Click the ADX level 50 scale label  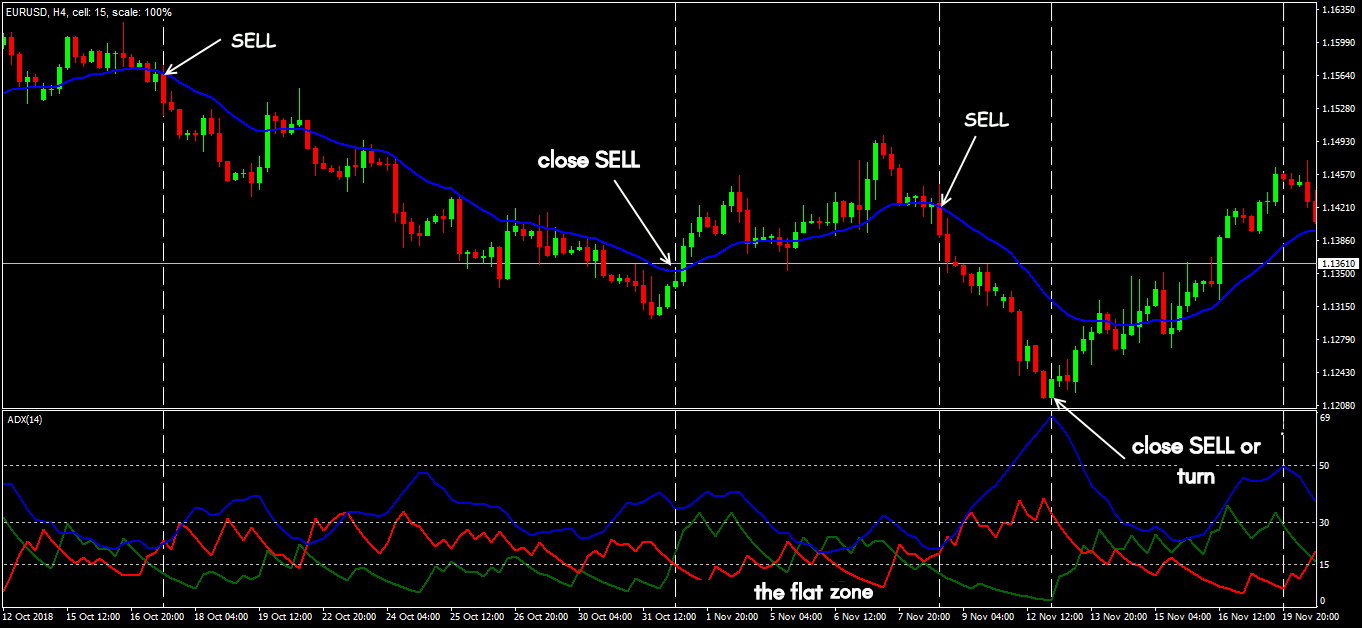(1324, 466)
